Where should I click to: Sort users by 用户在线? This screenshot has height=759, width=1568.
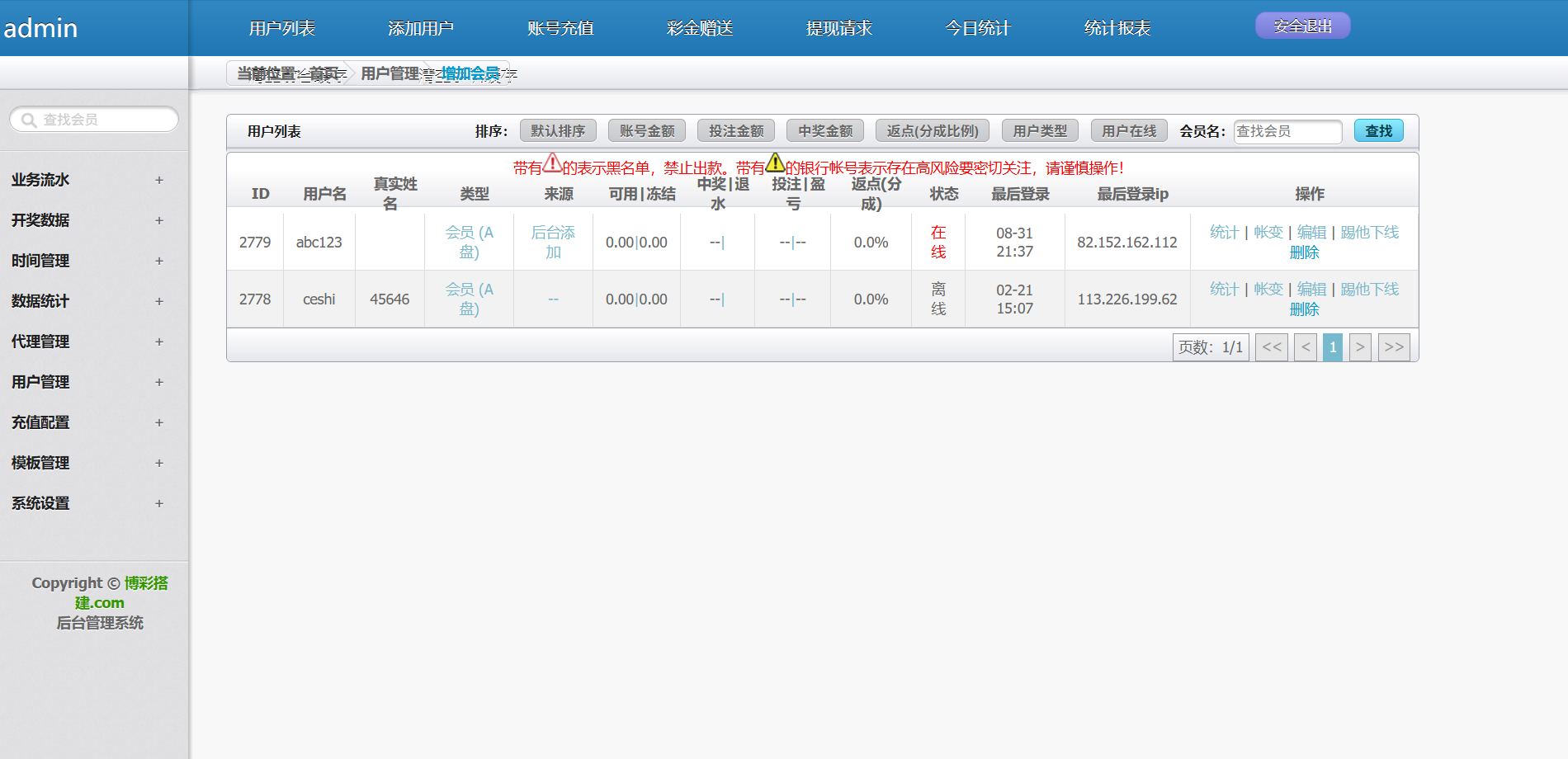pos(1129,131)
